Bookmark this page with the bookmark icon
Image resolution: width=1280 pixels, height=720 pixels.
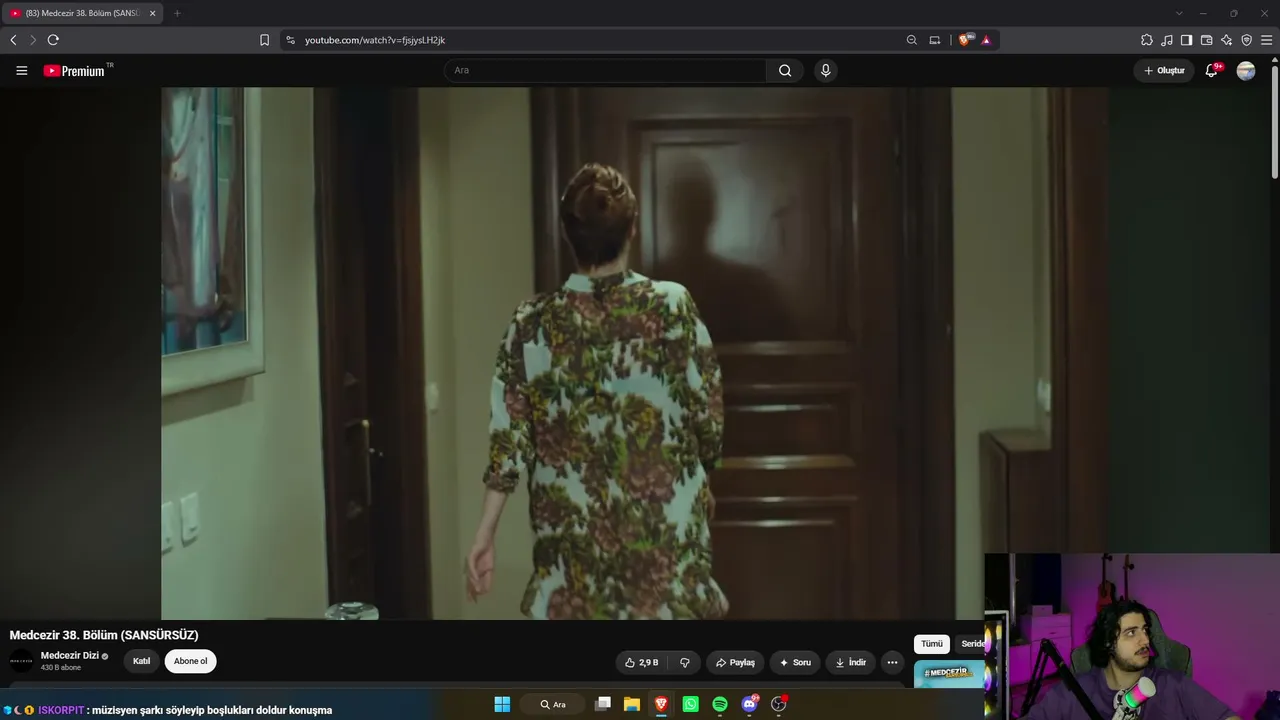pos(264,40)
